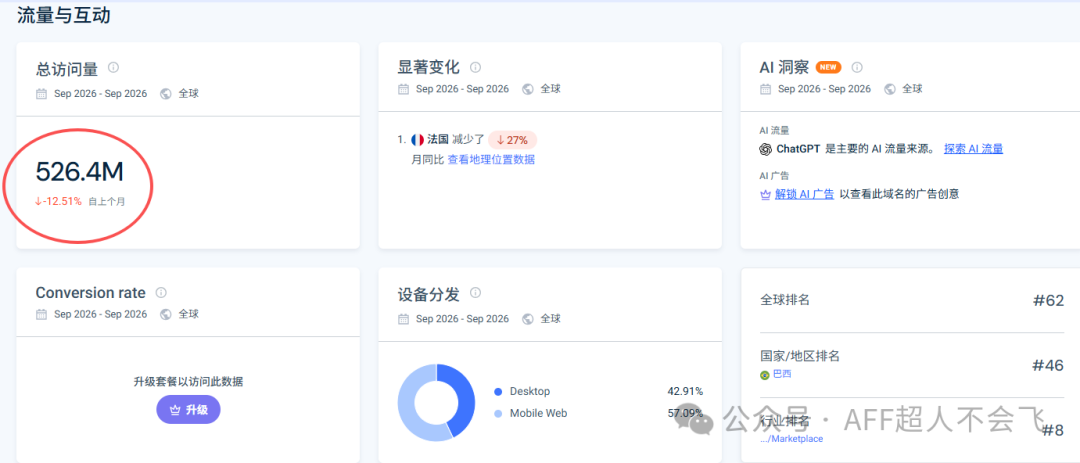The width and height of the screenshot is (1080, 463).
Task: Click the 总访问量 card title
Action: 67,68
